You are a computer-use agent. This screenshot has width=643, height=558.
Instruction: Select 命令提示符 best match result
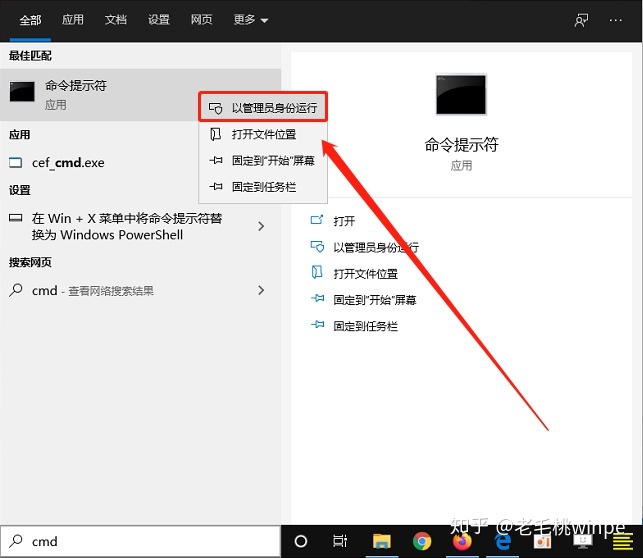point(140,95)
